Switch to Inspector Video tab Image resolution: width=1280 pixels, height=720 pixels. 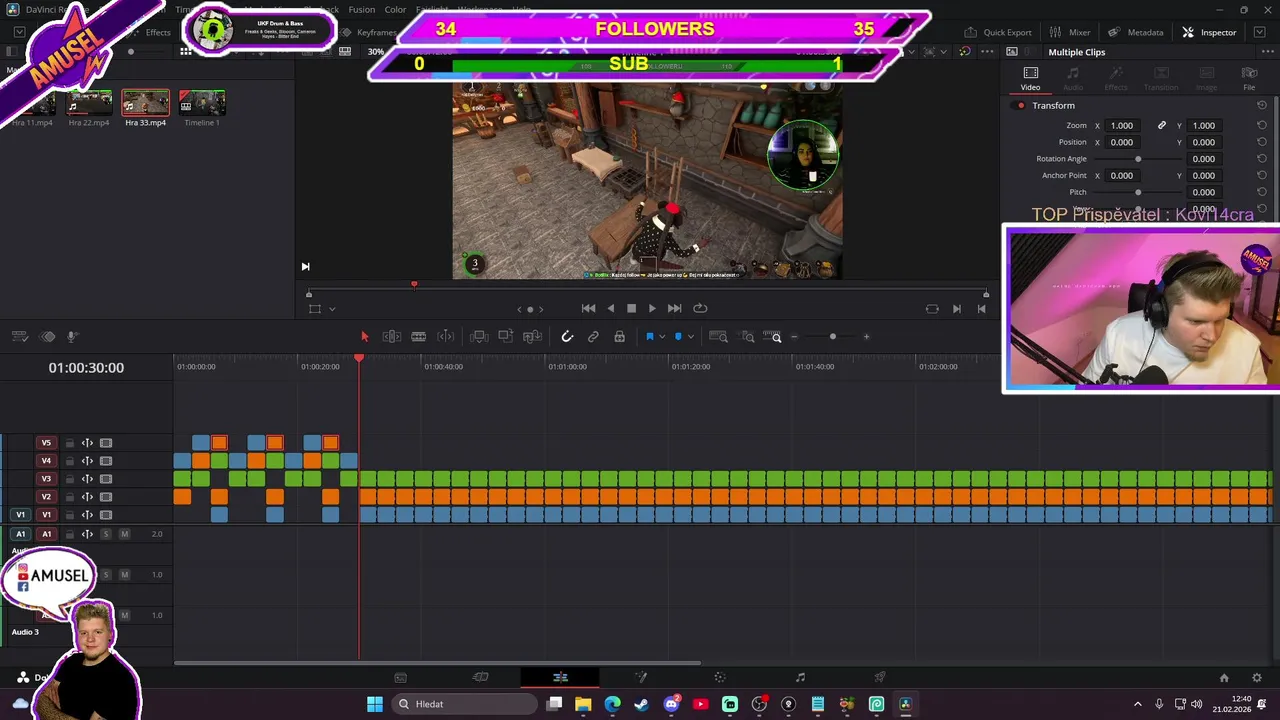tap(1030, 78)
